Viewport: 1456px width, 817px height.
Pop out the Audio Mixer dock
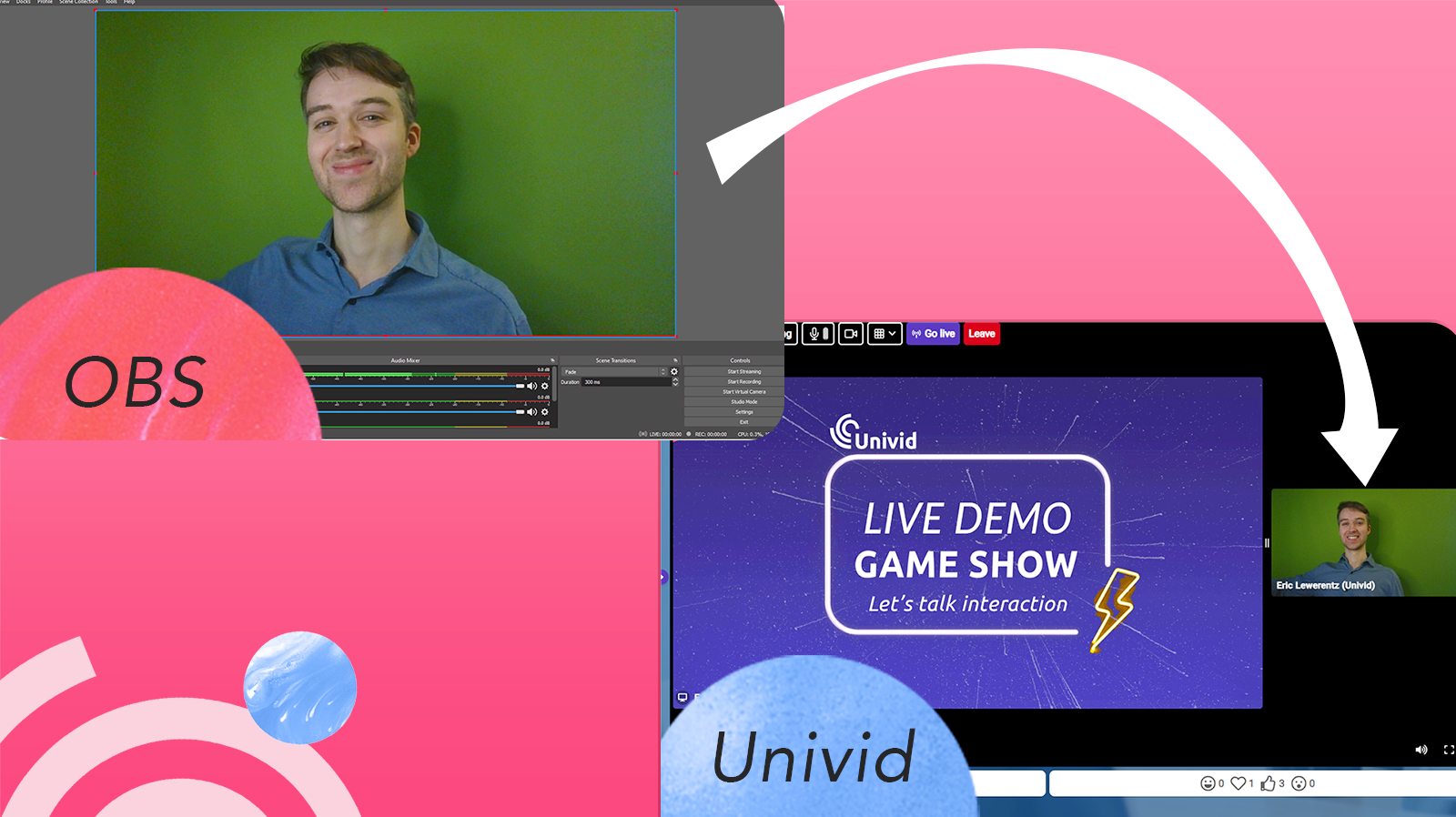(552, 360)
